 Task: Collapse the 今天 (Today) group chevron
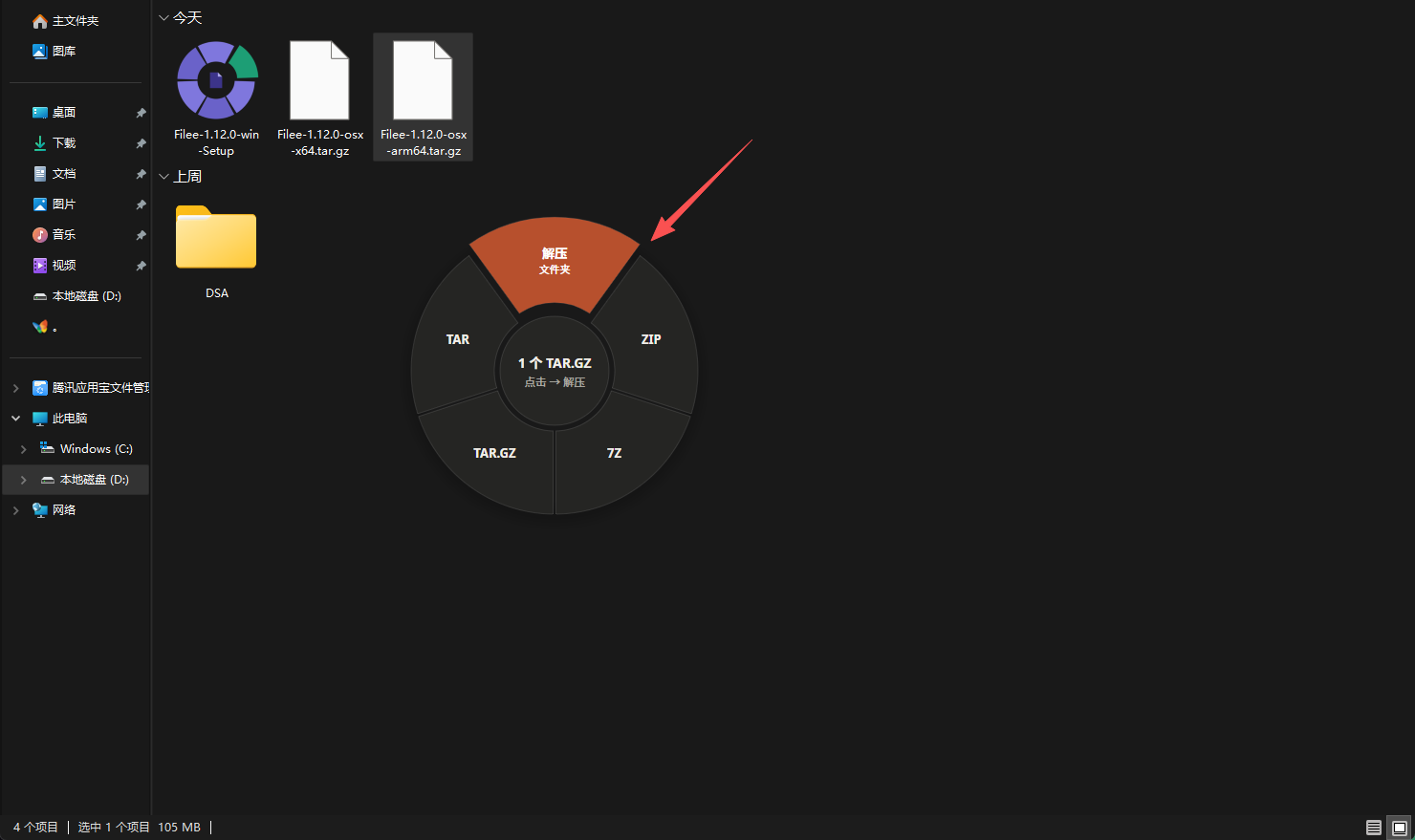point(163,18)
